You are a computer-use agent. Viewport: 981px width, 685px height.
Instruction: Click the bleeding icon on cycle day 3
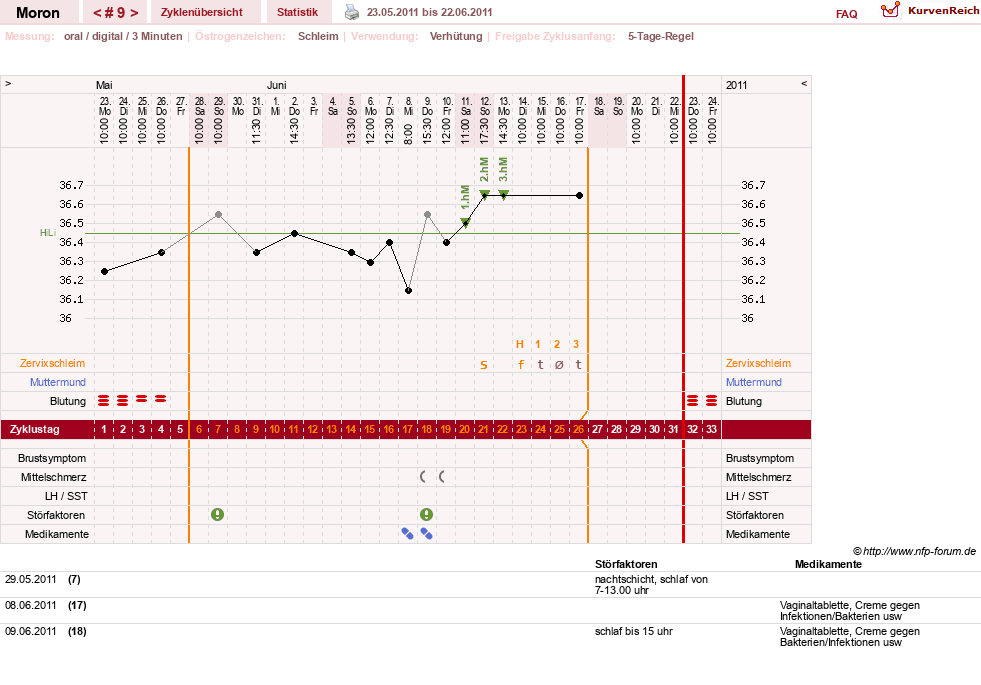coord(142,398)
